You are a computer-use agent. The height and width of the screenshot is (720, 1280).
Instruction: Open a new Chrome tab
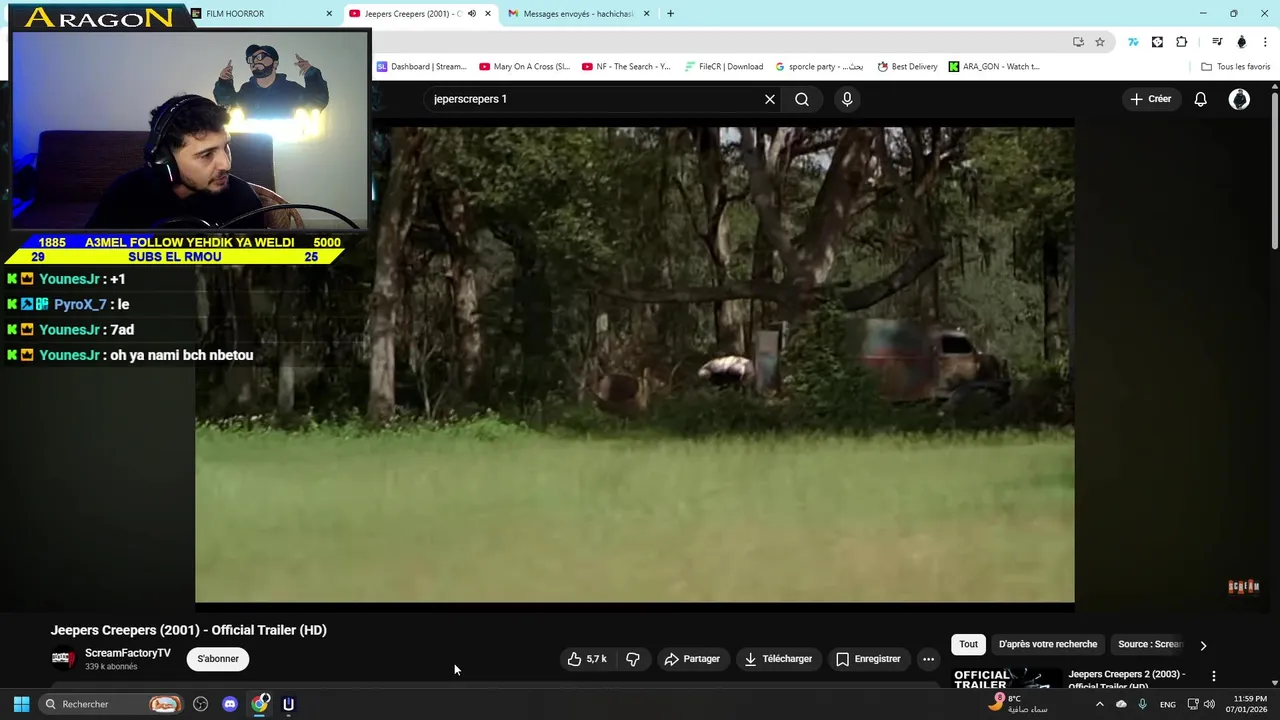point(670,14)
